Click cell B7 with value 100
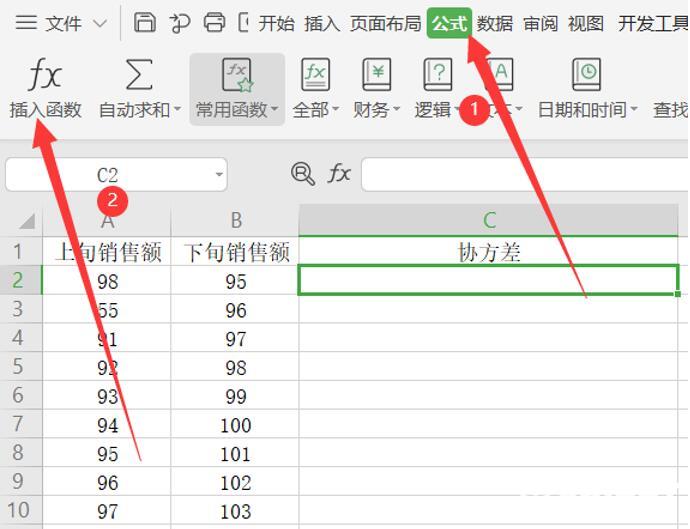 235,423
